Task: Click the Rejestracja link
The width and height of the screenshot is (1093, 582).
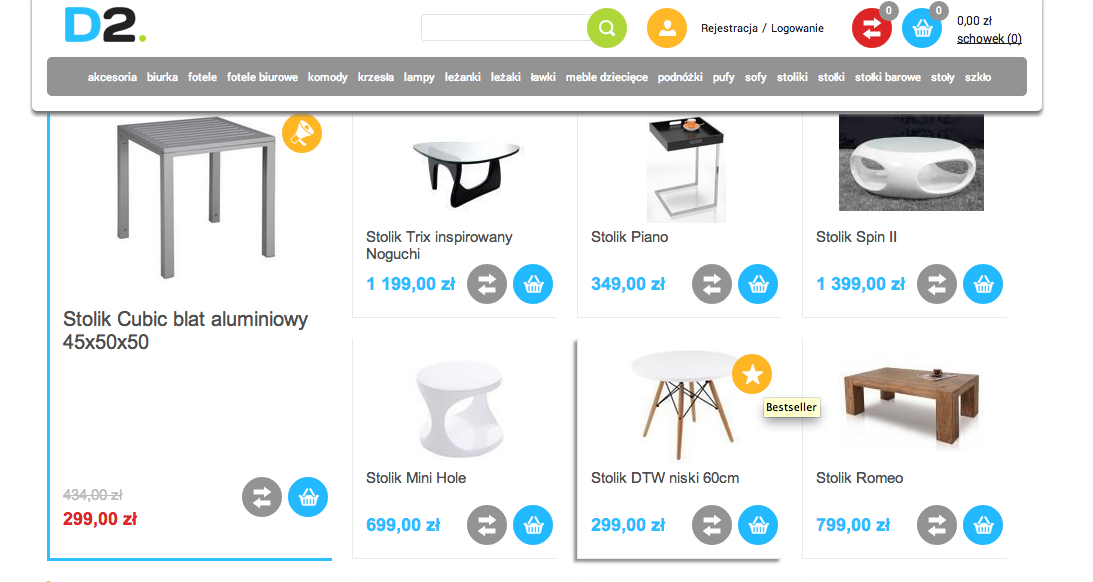Action: point(729,29)
